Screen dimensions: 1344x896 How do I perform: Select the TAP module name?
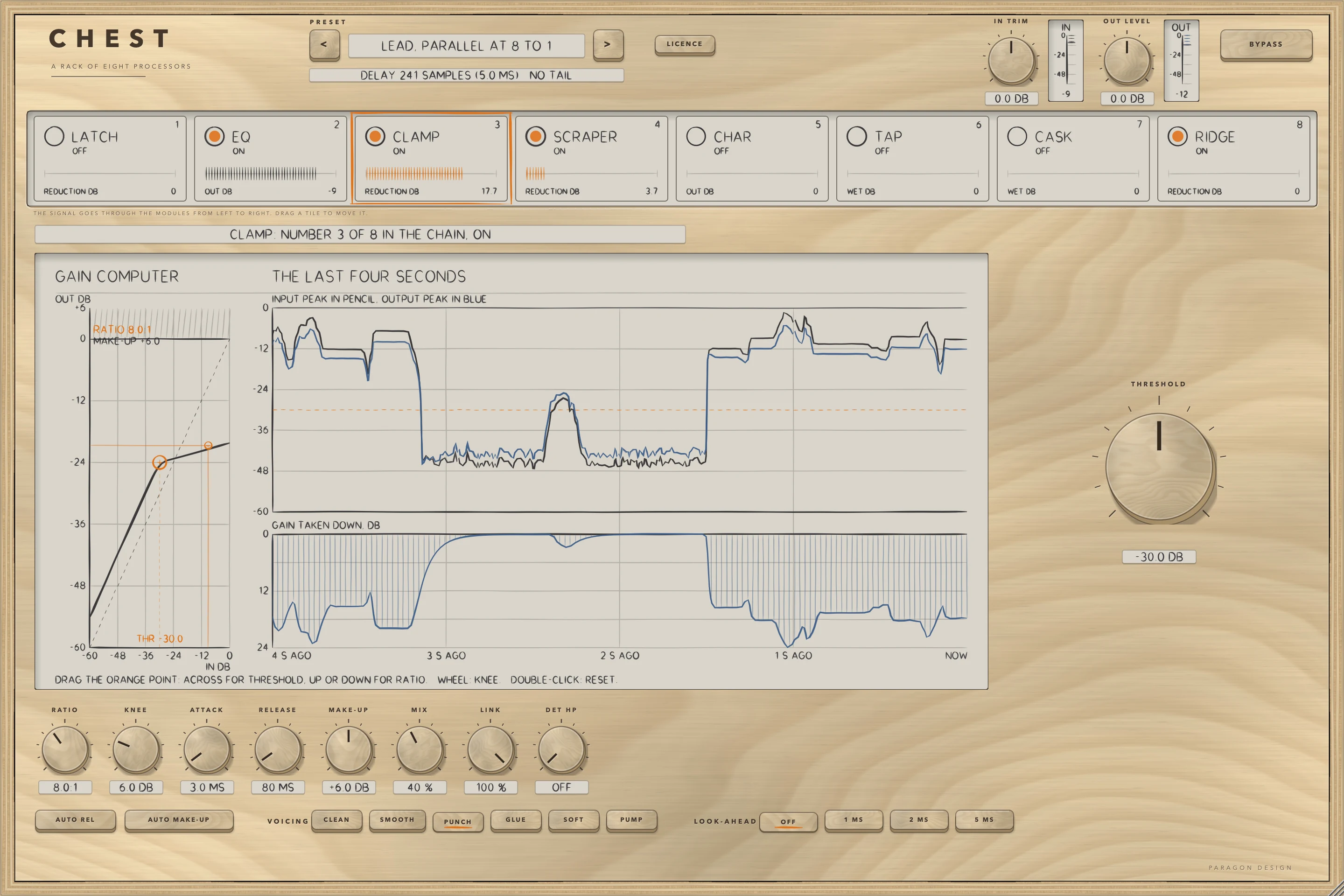click(889, 137)
